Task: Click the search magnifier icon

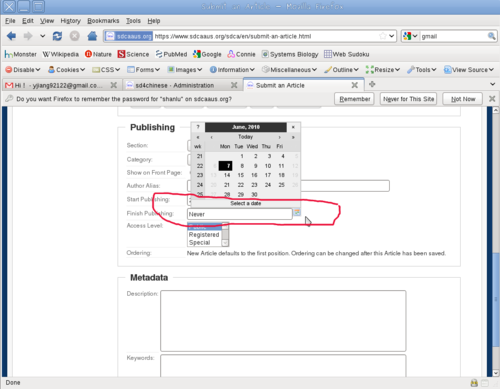Action: click(x=491, y=36)
